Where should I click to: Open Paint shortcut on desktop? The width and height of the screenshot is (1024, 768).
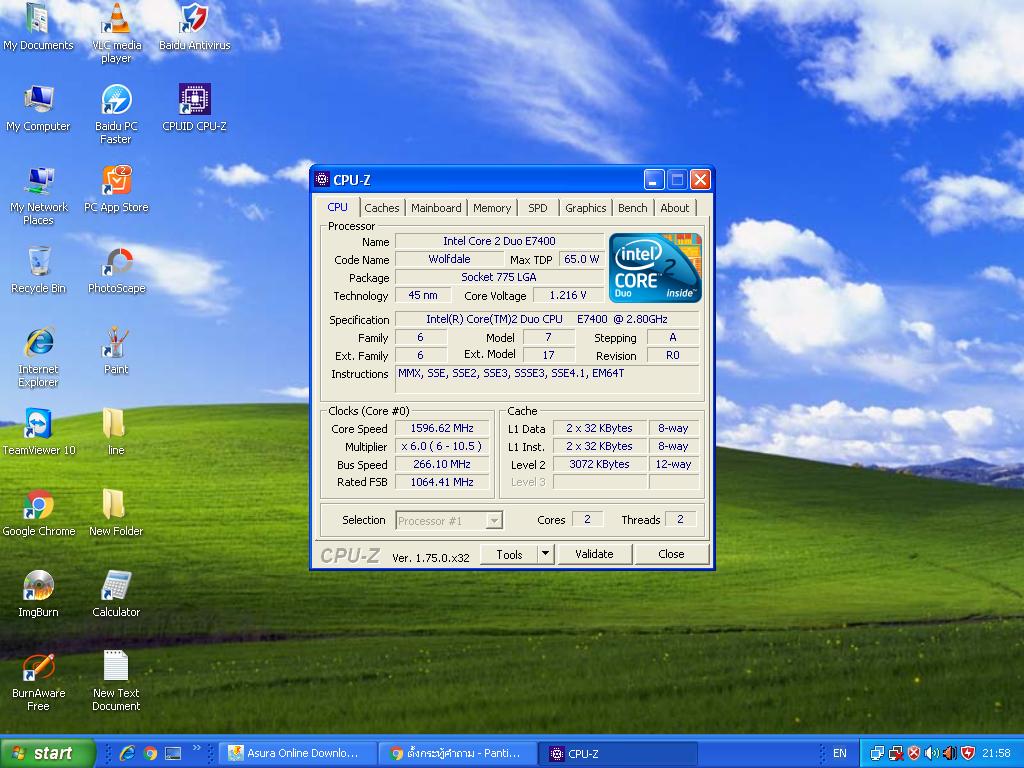tap(116, 351)
